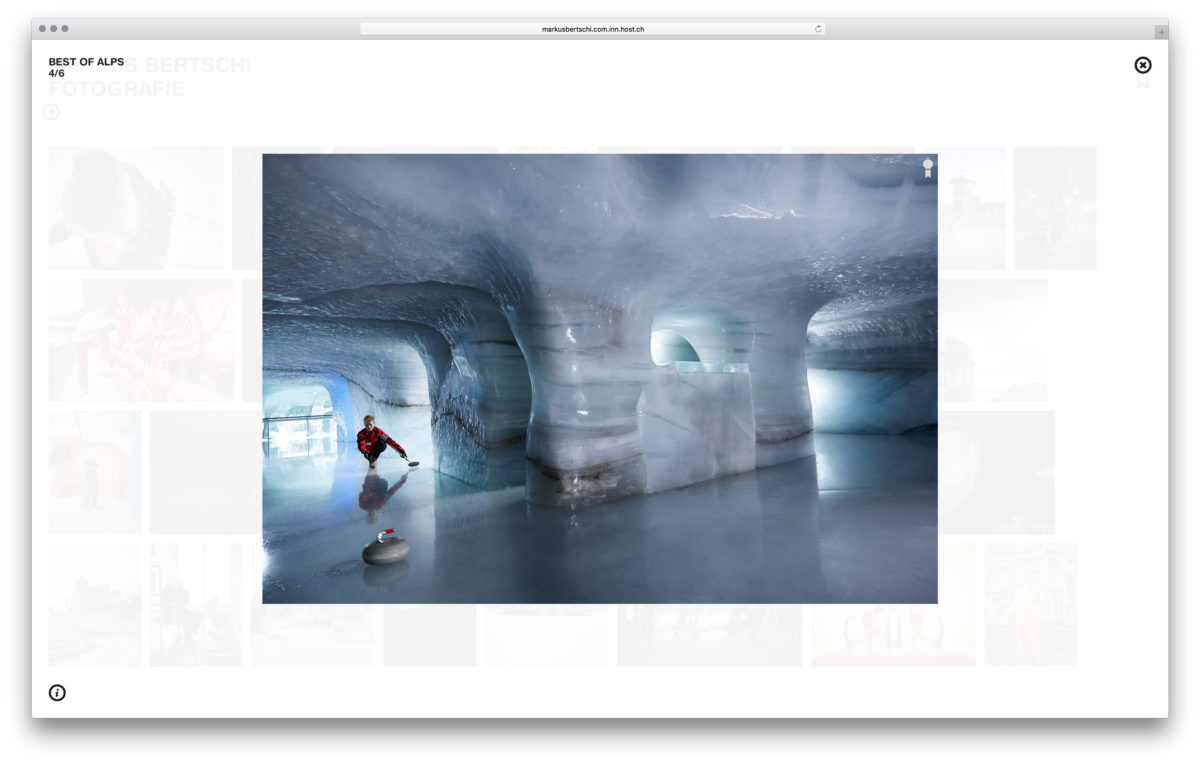This screenshot has height=763, width=1200.
Task: Click the red window close button
Action: click(x=43, y=29)
